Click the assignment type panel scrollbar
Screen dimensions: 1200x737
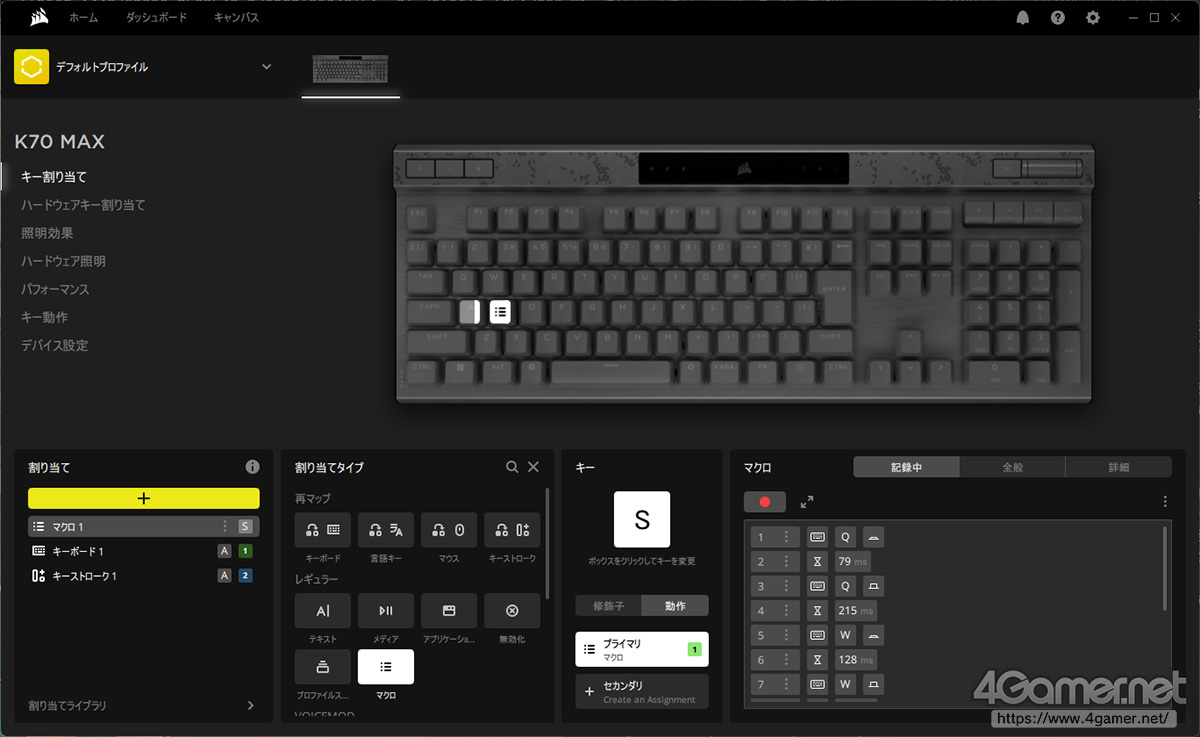click(x=547, y=543)
